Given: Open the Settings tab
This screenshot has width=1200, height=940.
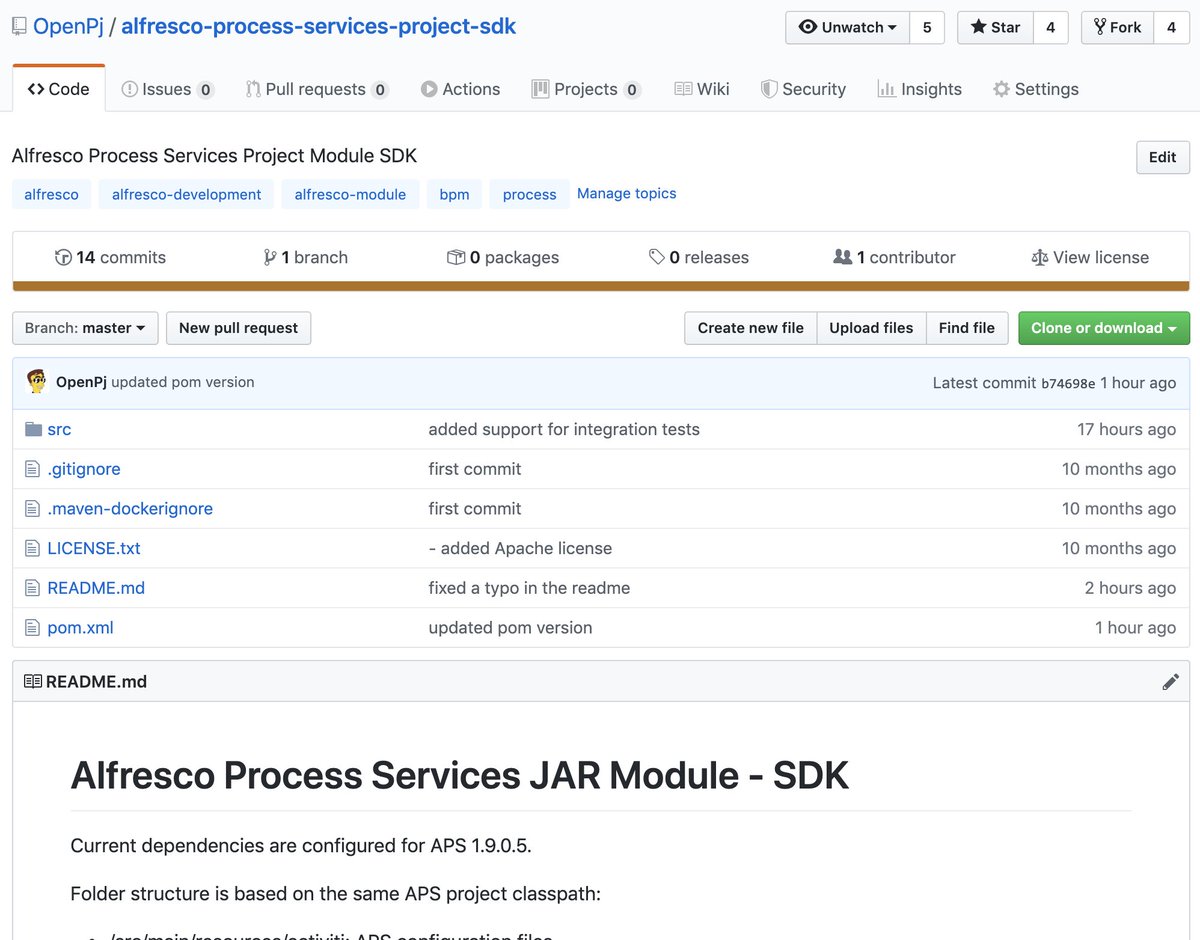Looking at the screenshot, I should click(1036, 89).
